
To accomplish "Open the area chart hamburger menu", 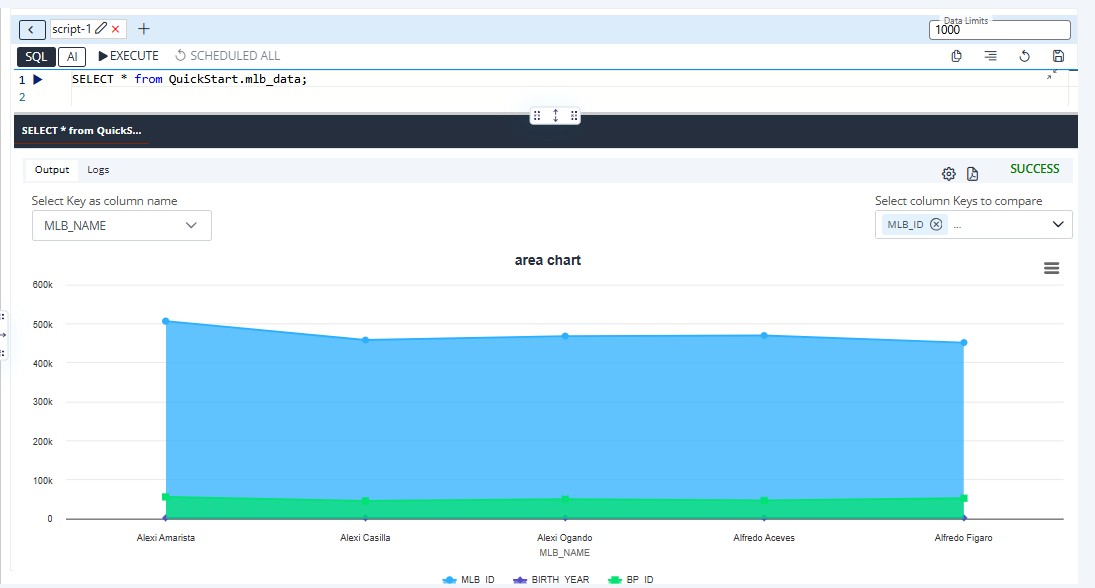I will click(x=1051, y=268).
